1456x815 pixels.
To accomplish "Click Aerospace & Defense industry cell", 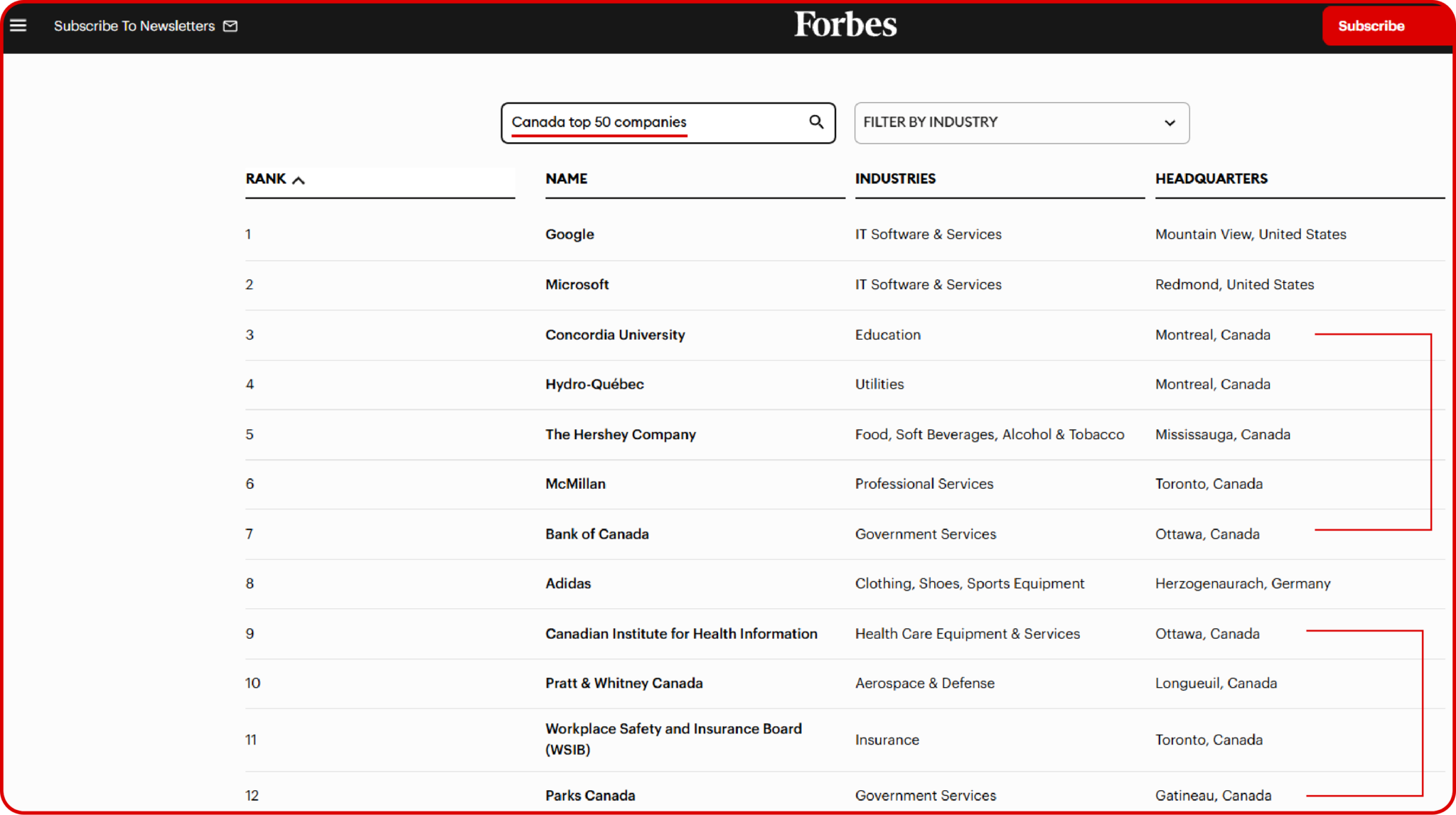I will [x=924, y=684].
